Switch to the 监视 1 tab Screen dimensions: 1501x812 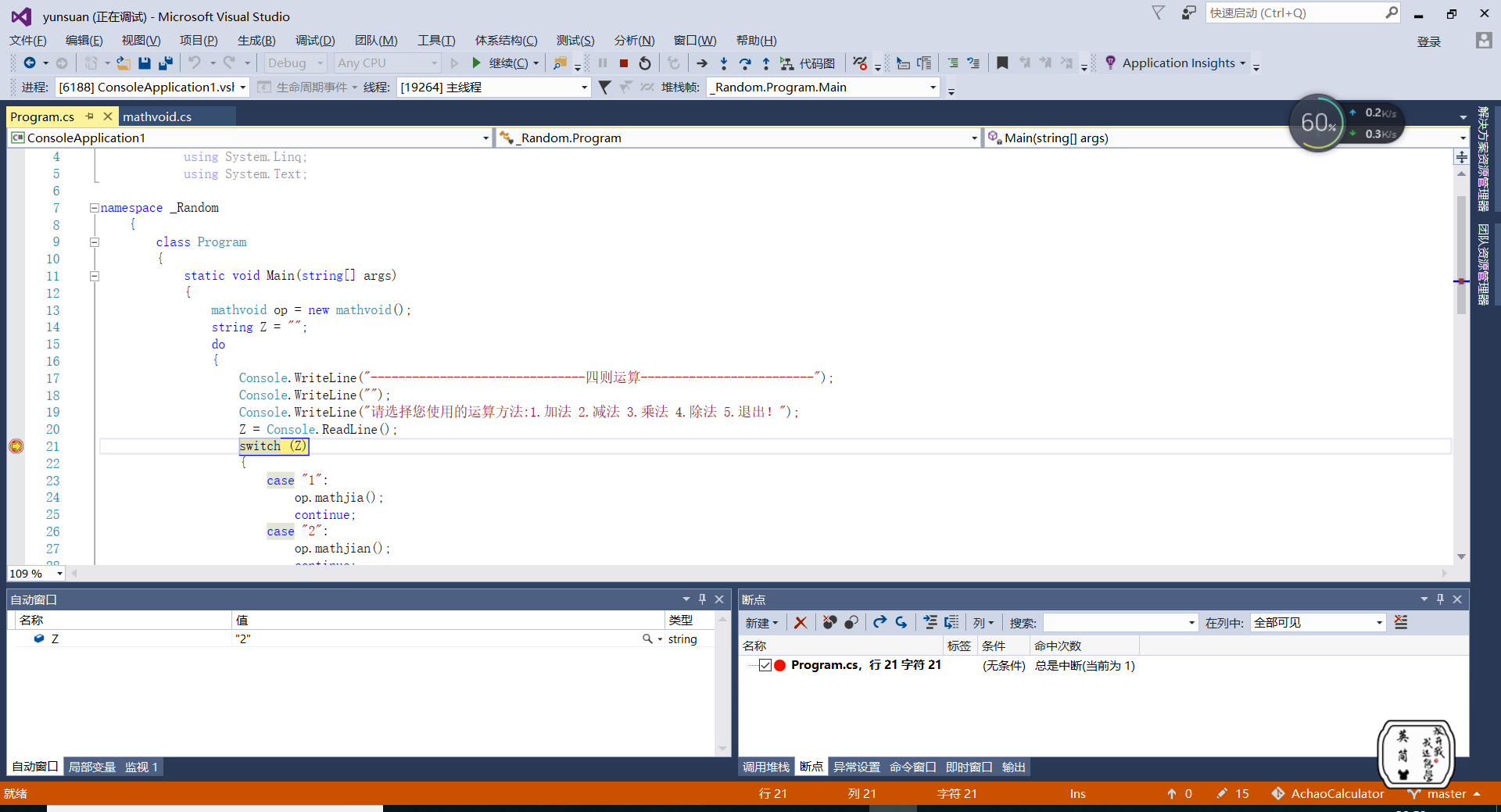(x=142, y=767)
